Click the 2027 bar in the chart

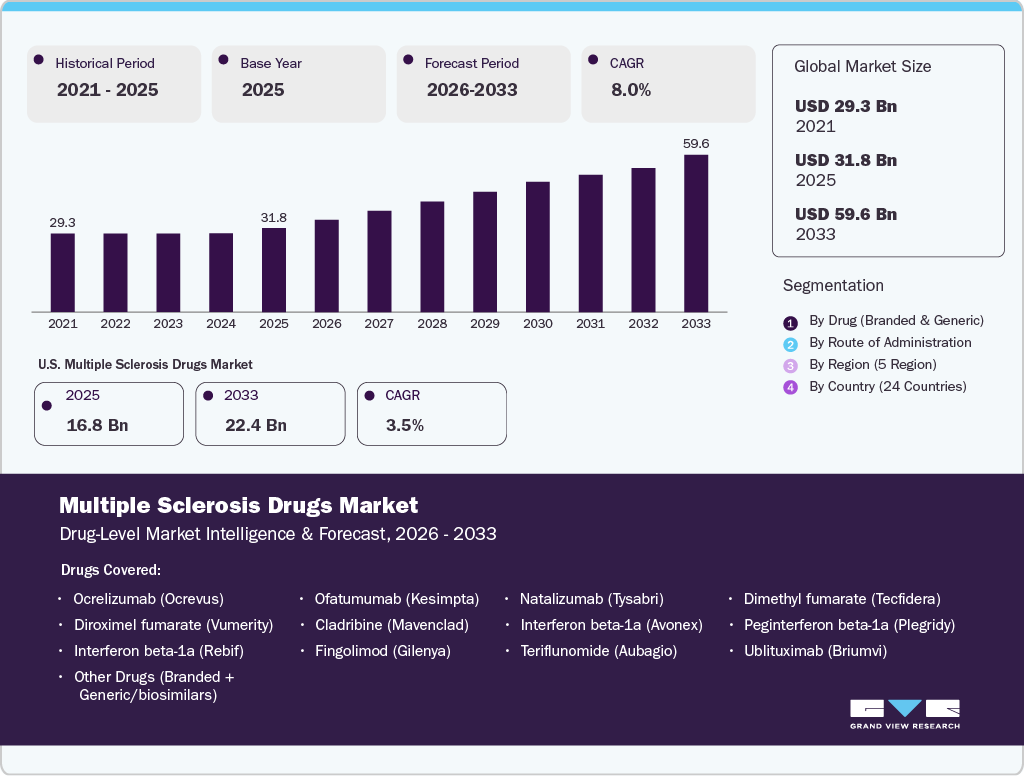tap(379, 261)
